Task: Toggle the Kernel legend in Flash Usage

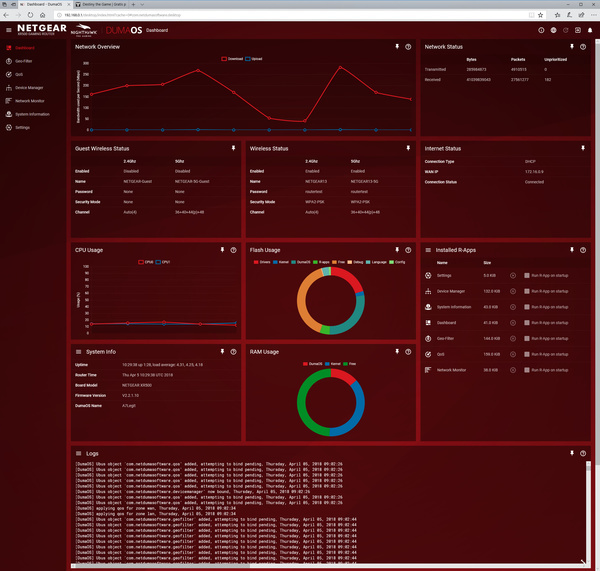Action: (x=281, y=262)
